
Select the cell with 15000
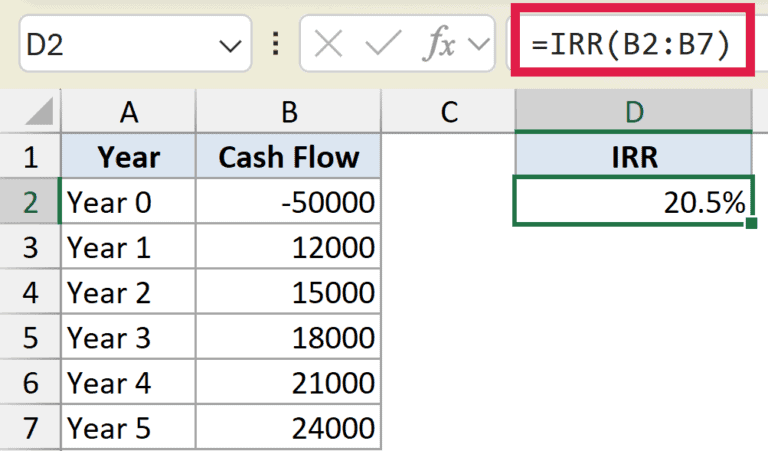click(x=288, y=291)
